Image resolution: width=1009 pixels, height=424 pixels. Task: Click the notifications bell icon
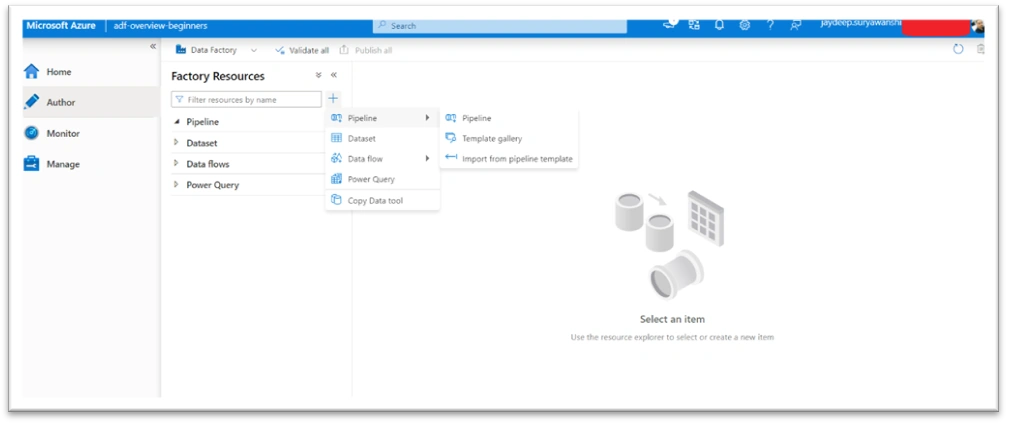[719, 25]
